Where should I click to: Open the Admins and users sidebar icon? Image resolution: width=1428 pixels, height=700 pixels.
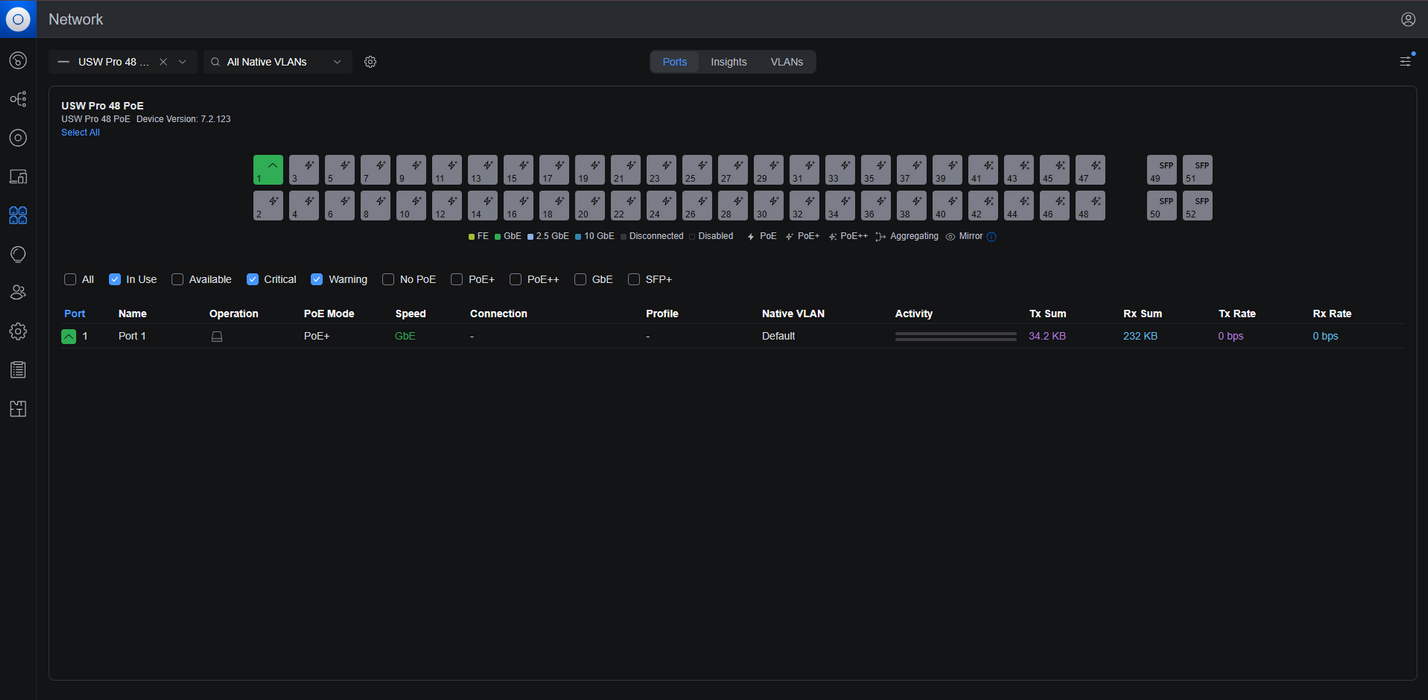tap(18, 292)
